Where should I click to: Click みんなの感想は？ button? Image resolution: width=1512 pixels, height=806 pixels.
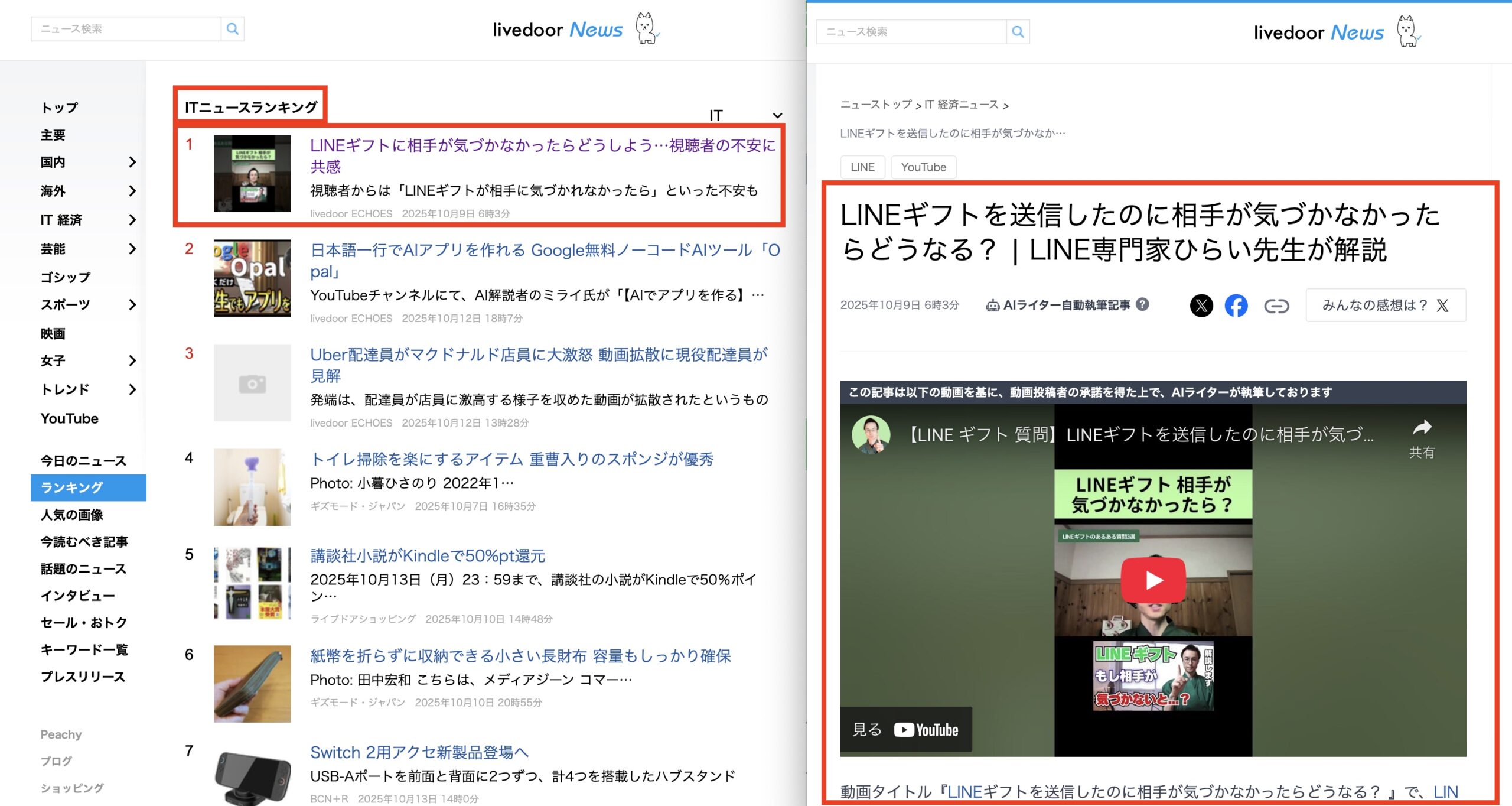click(1385, 305)
